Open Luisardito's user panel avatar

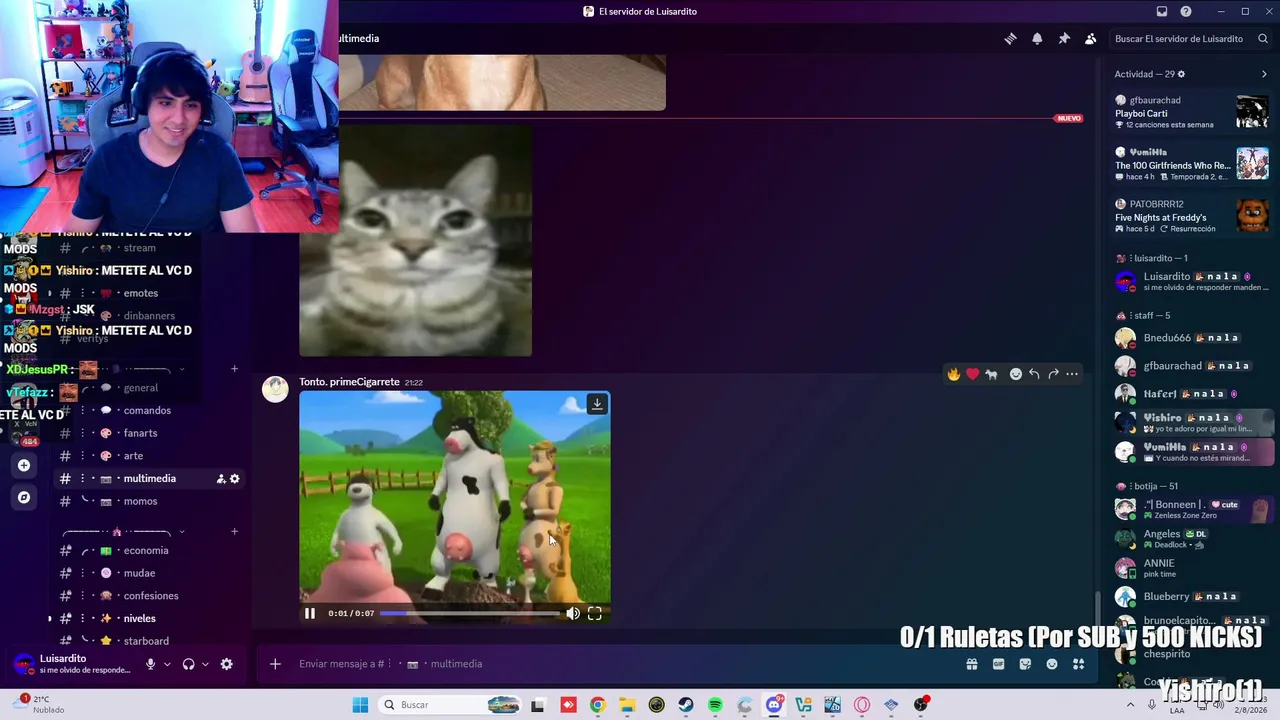(x=24, y=664)
